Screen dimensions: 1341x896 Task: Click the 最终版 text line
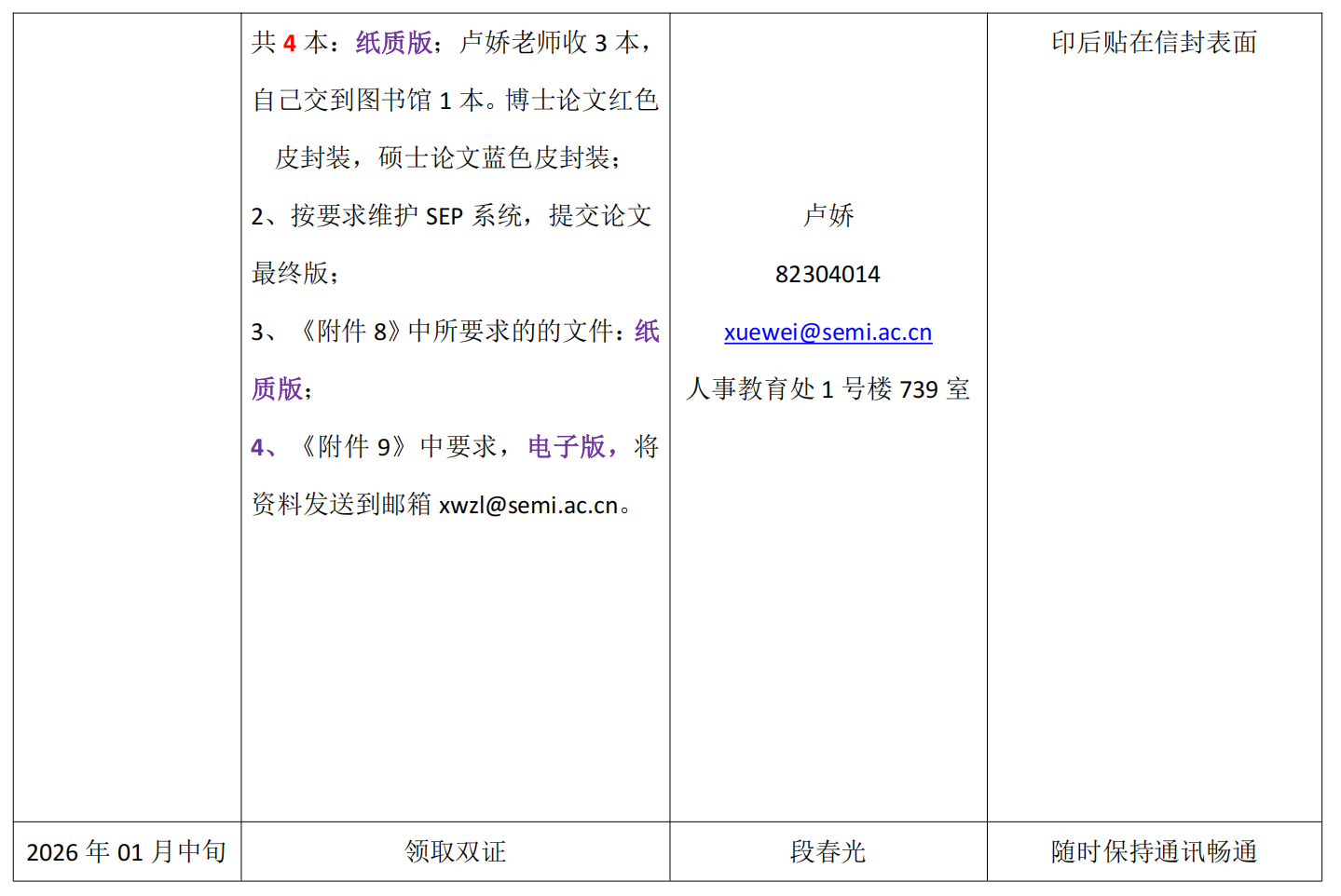[x=291, y=274]
